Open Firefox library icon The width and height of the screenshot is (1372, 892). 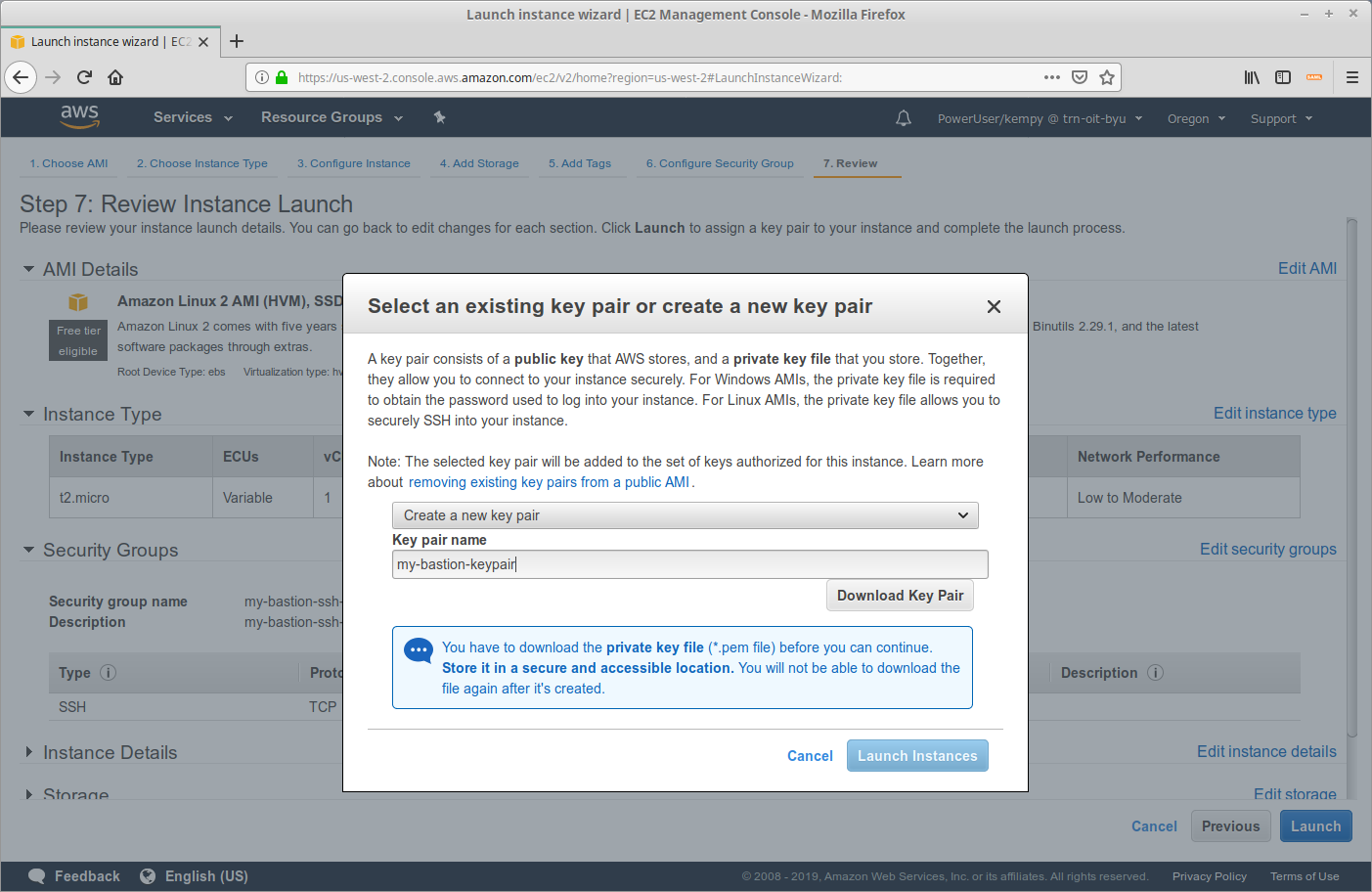coord(1252,77)
